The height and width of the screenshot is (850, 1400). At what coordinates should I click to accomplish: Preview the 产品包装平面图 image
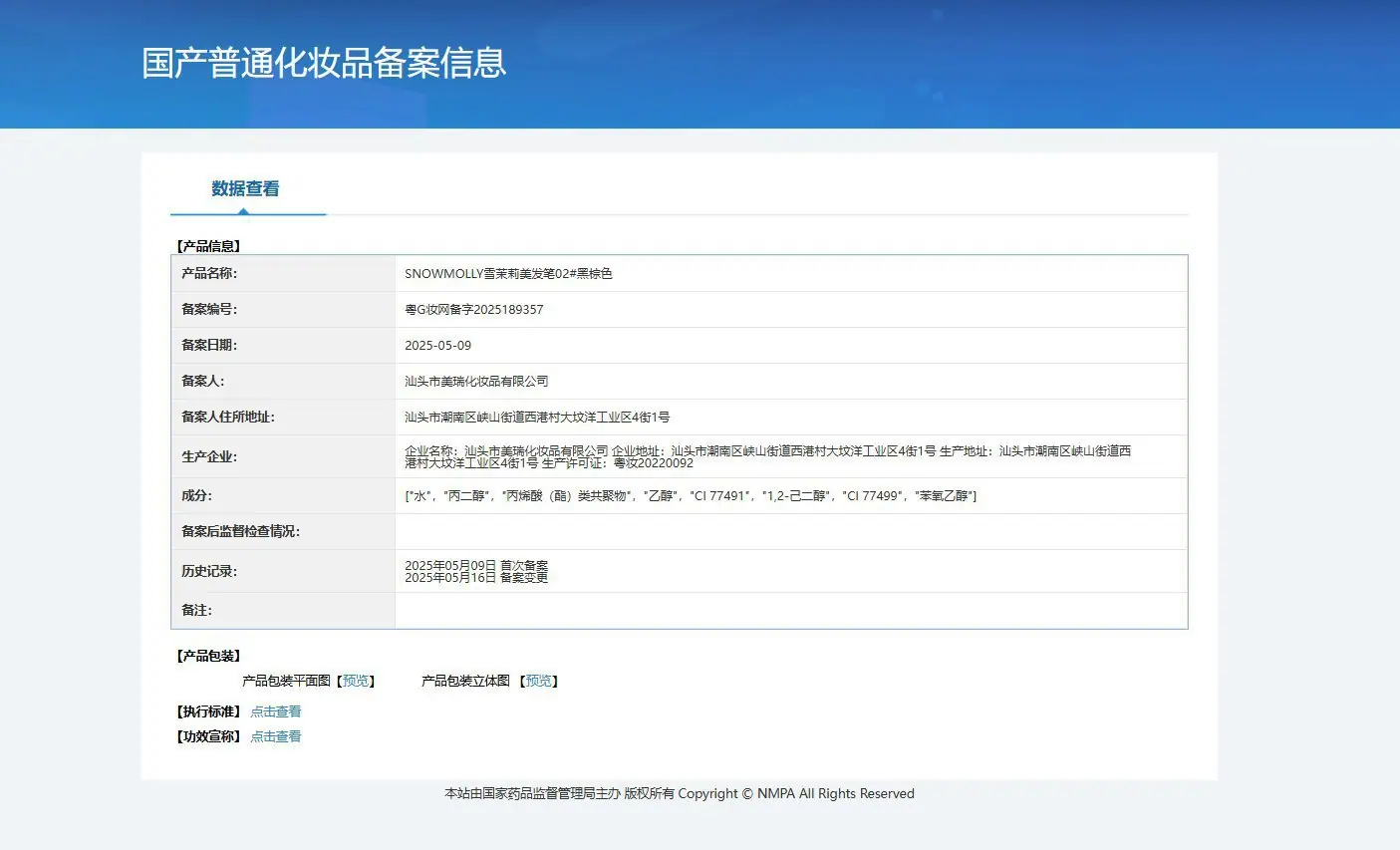click(356, 681)
